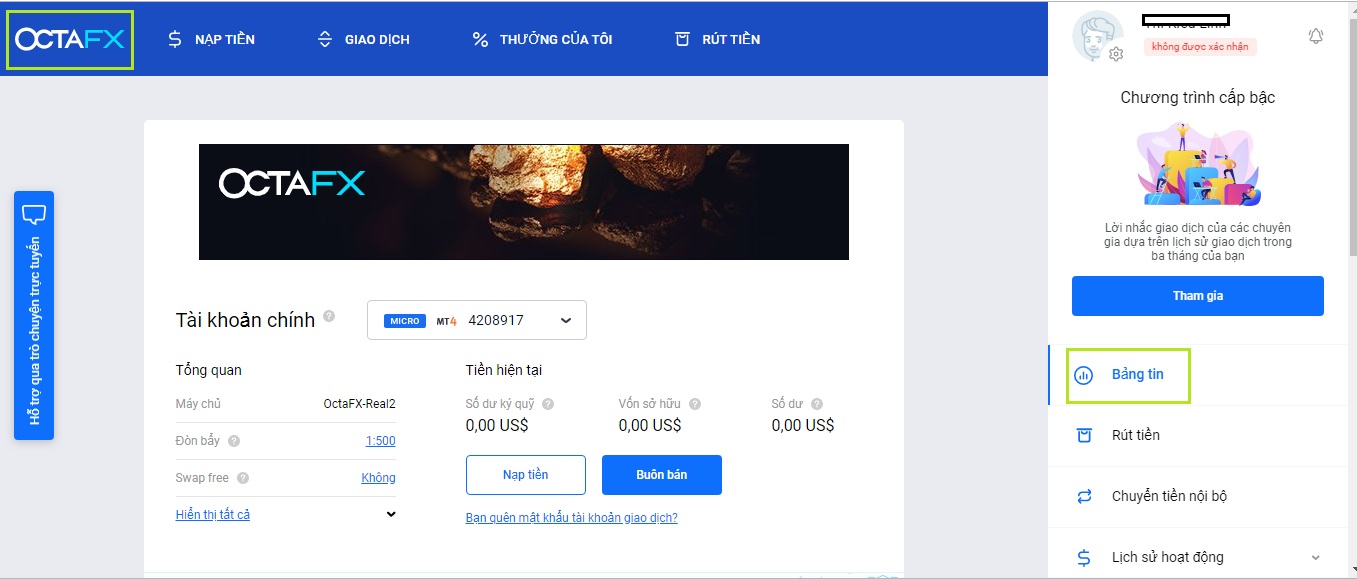Click the user avatar picture
Image resolution: width=1357 pixels, height=579 pixels.
1097,37
